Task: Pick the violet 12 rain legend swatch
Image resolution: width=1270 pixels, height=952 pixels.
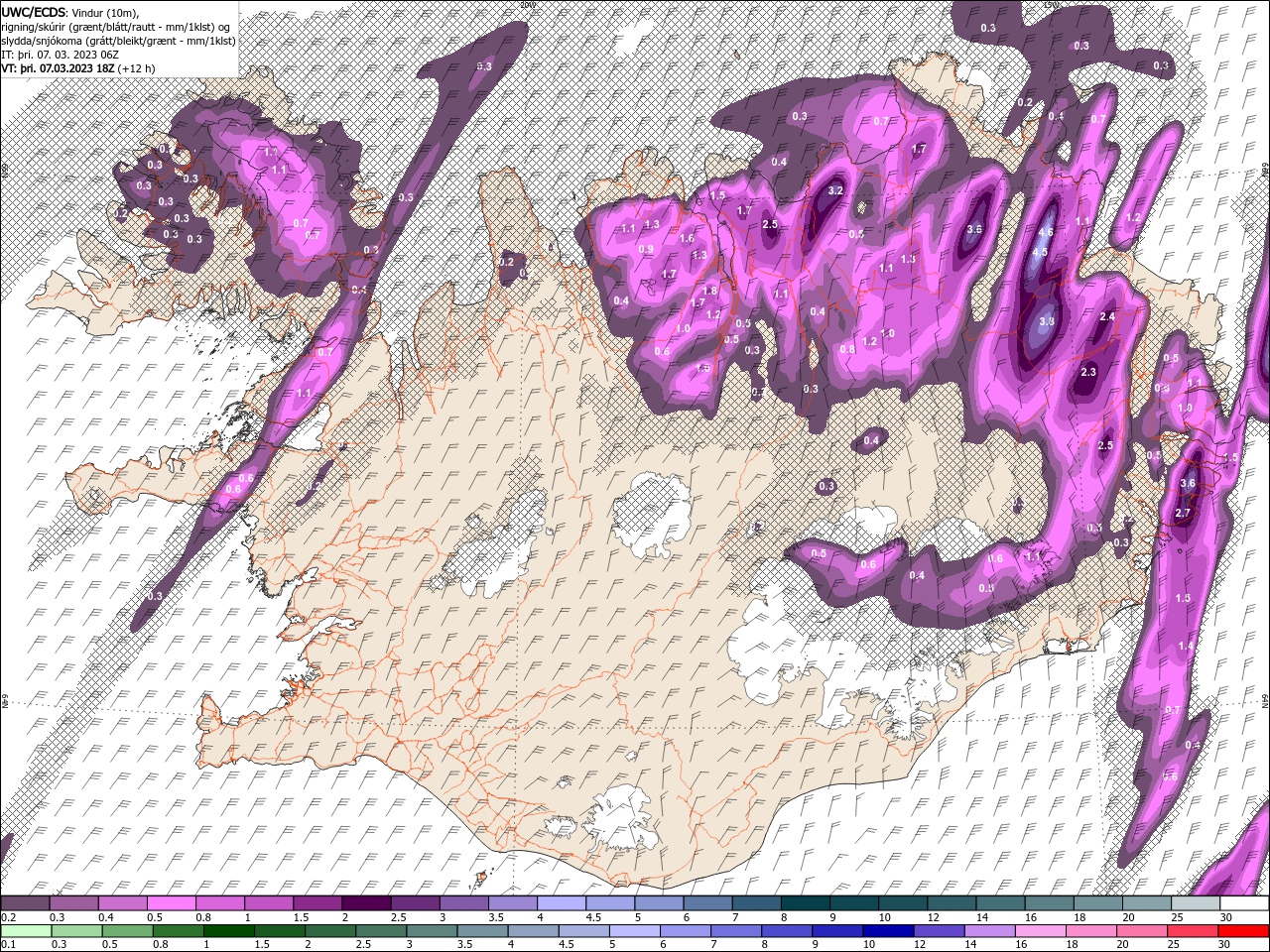Action: pyautogui.click(x=940, y=930)
